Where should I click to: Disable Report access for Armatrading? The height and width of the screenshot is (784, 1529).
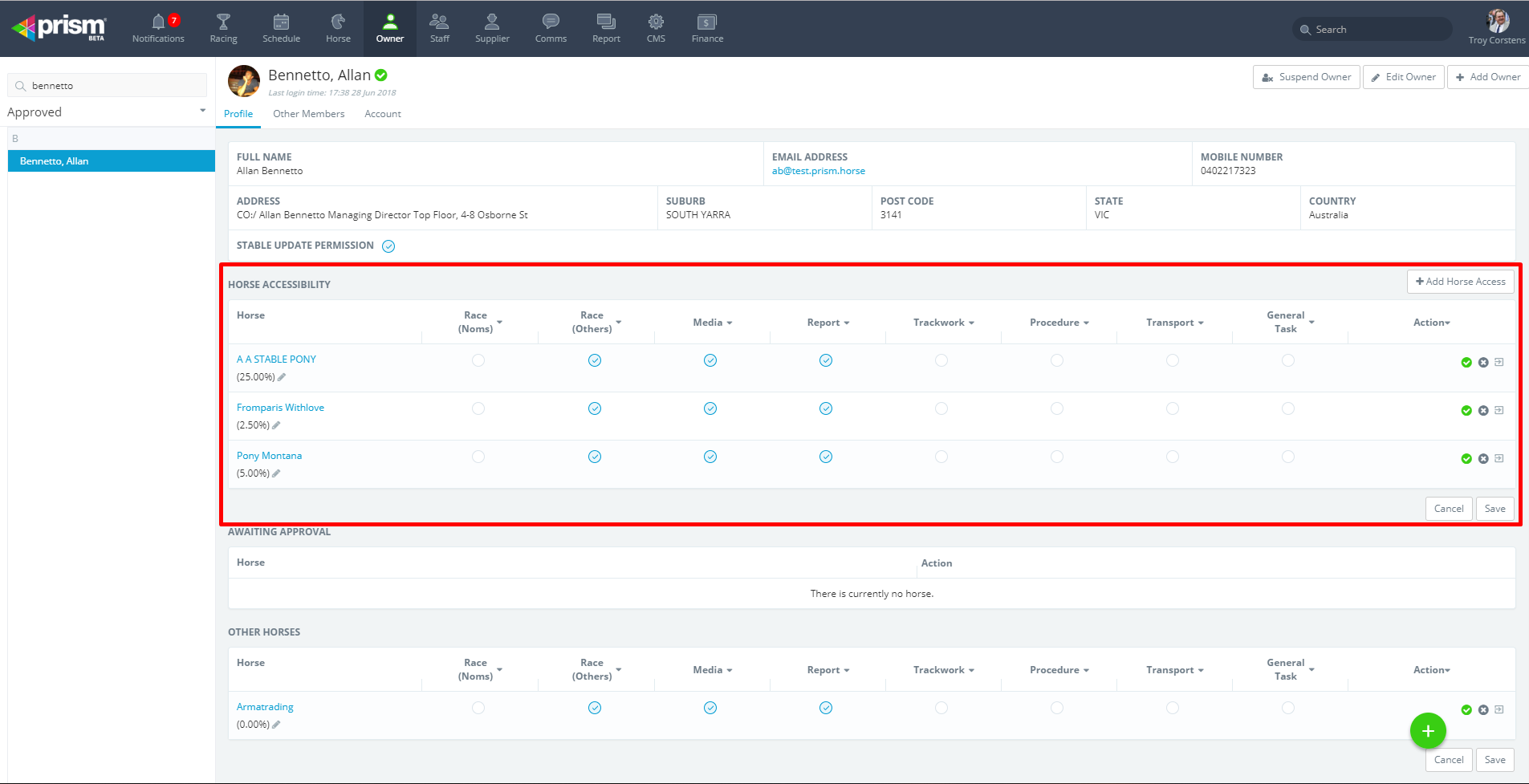(826, 708)
